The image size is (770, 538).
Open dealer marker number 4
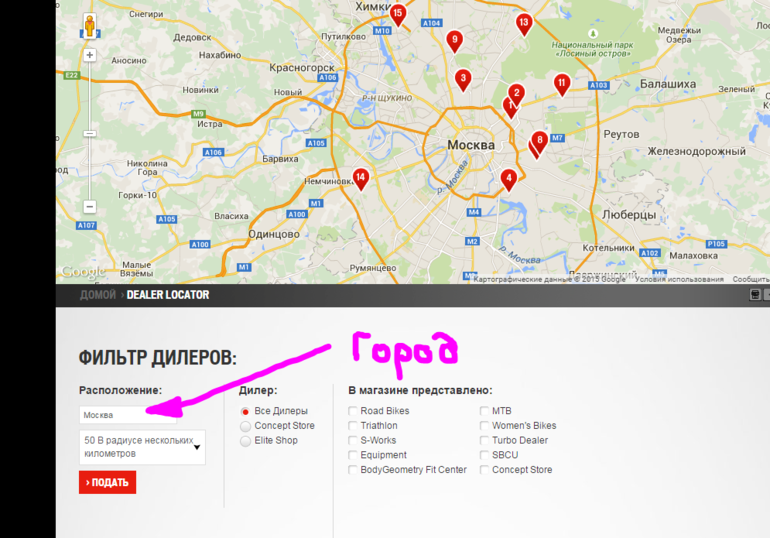pos(508,180)
